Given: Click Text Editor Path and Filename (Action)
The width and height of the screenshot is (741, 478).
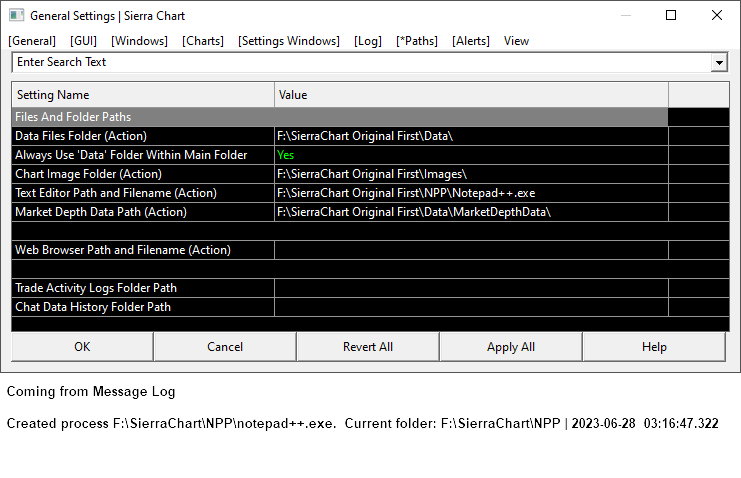Looking at the screenshot, I should pyautogui.click(x=143, y=193).
